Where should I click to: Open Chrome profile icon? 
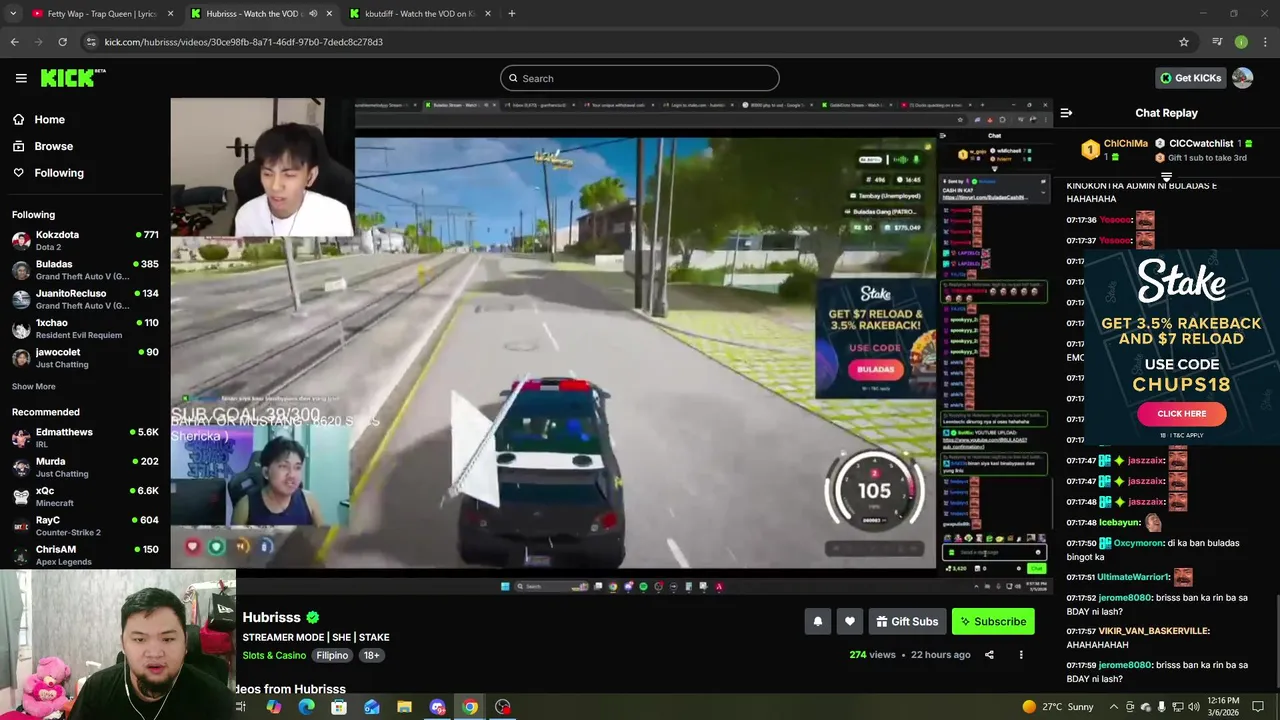tap(1241, 42)
